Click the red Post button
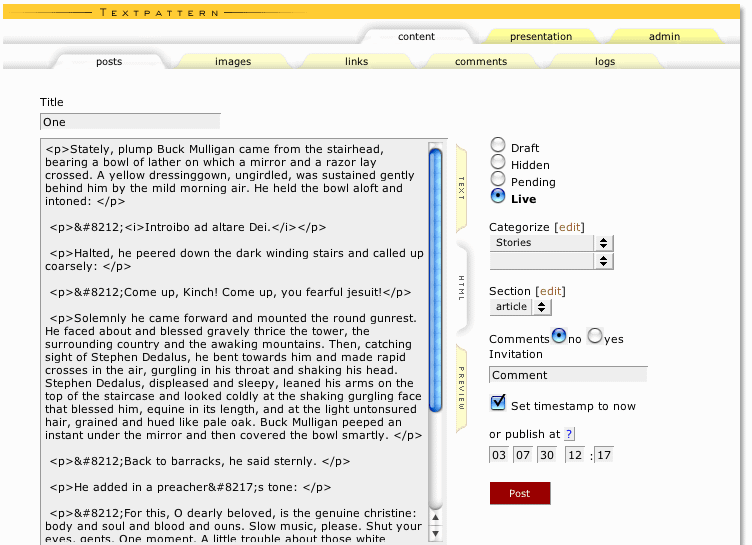 coord(520,493)
